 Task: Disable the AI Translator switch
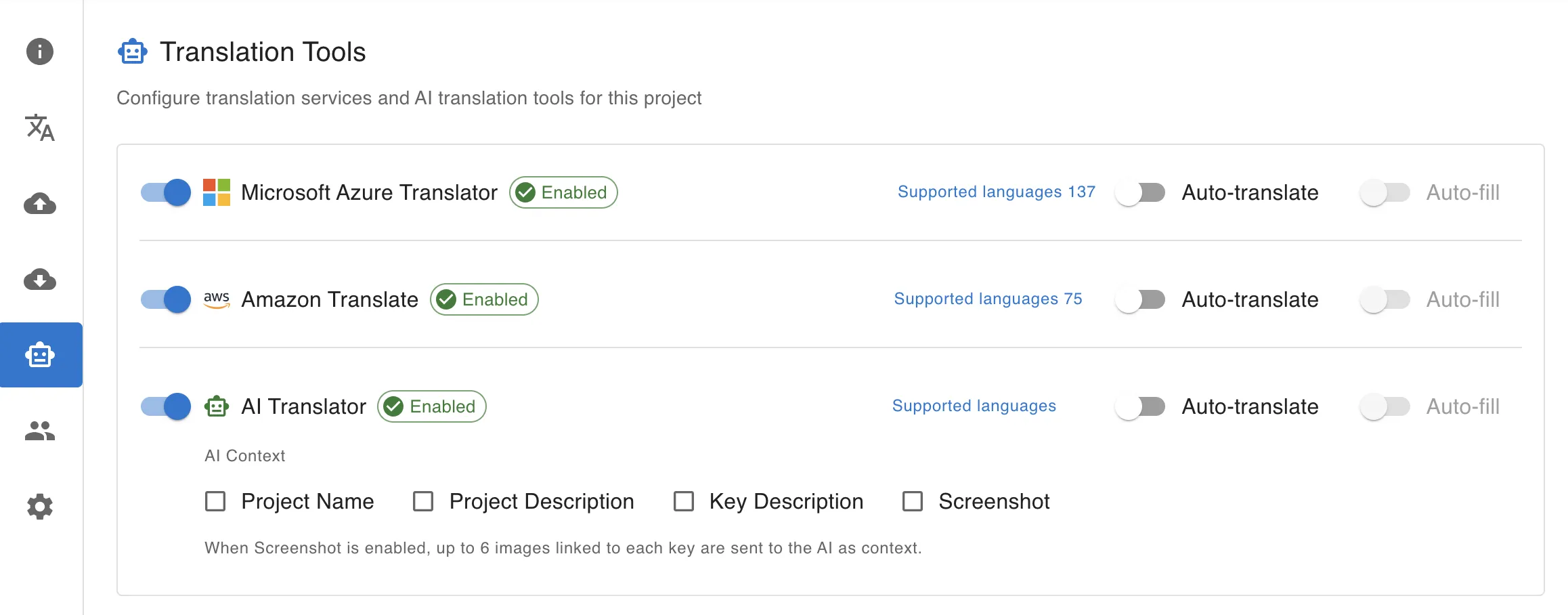click(x=166, y=406)
